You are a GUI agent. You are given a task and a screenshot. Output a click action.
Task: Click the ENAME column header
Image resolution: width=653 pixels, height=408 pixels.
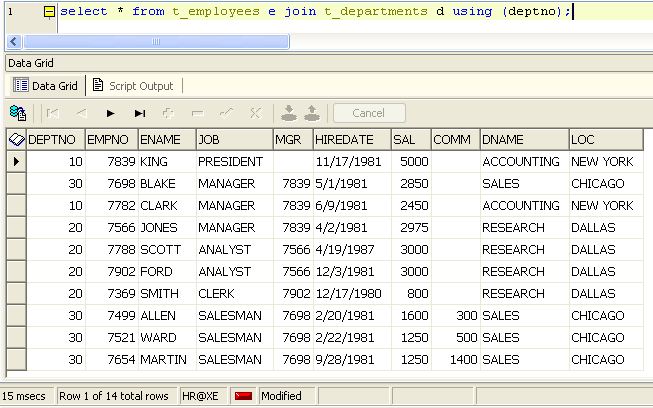coord(165,140)
